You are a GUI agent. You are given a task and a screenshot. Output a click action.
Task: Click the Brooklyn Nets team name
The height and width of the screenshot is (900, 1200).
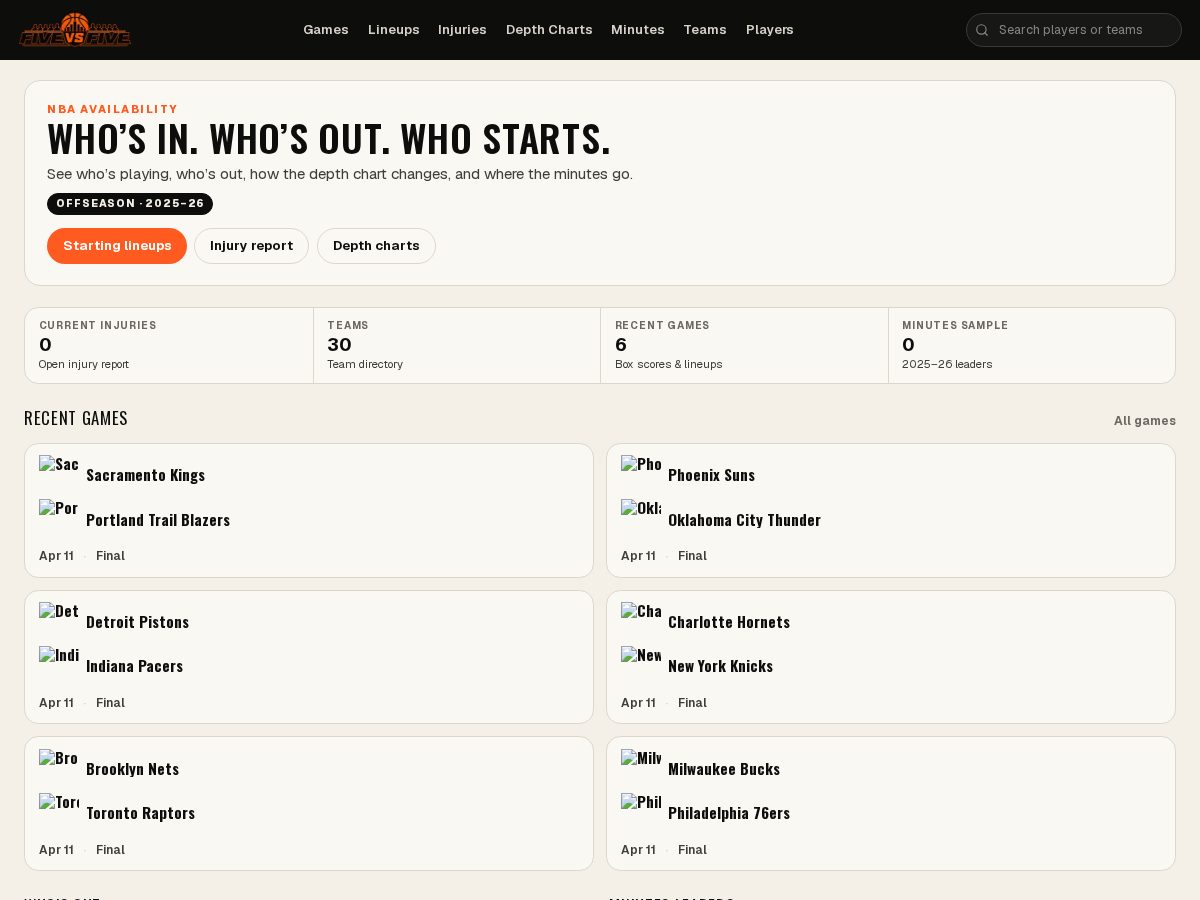132,769
